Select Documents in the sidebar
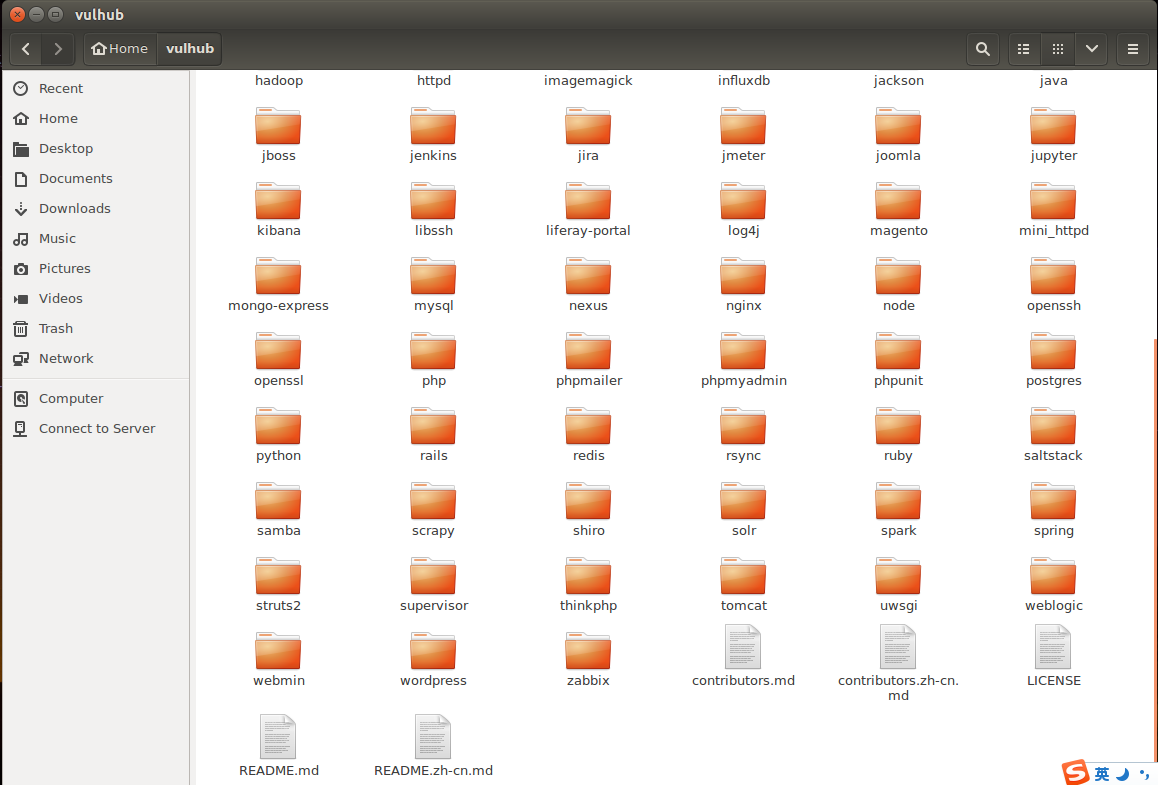Viewport: 1158px width, 785px height. pyautogui.click(x=96, y=179)
